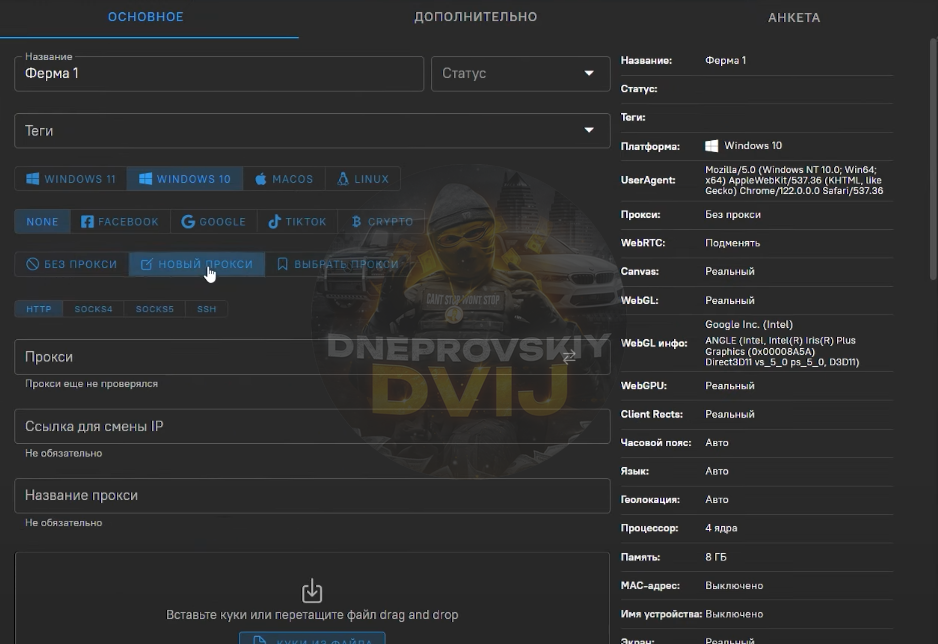Click the Процессор 4 ядра value
Image resolution: width=938 pixels, height=644 pixels.
(x=721, y=528)
